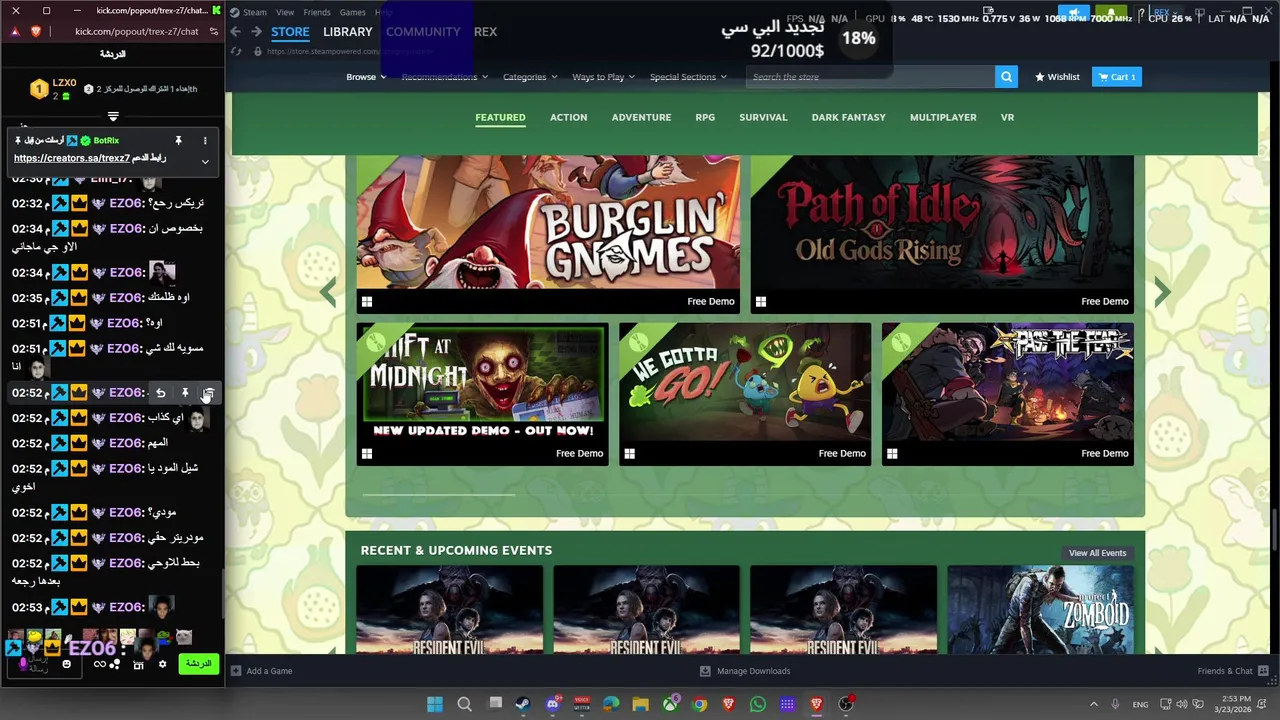Select the FEATURED genre tab

pos(500,118)
